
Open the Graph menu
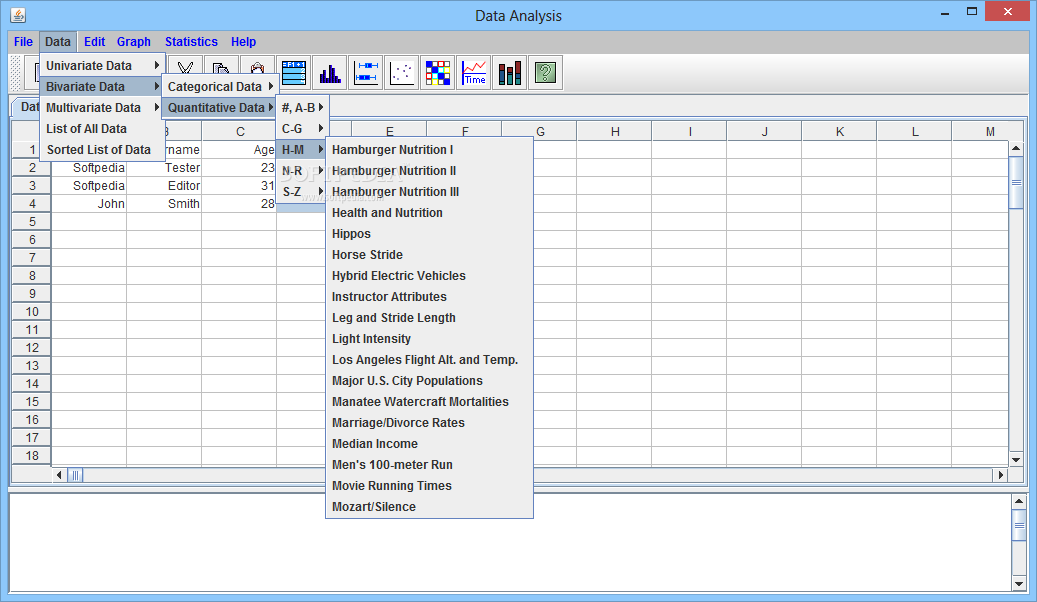[x=134, y=42]
